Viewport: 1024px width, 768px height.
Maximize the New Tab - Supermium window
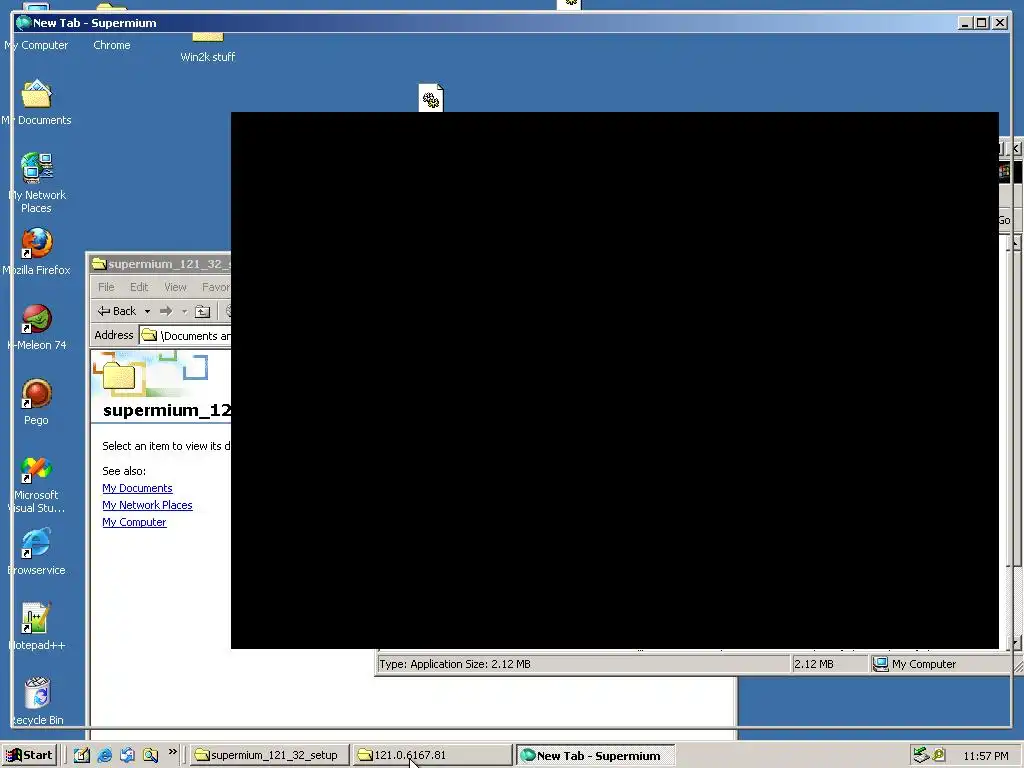tap(982, 23)
